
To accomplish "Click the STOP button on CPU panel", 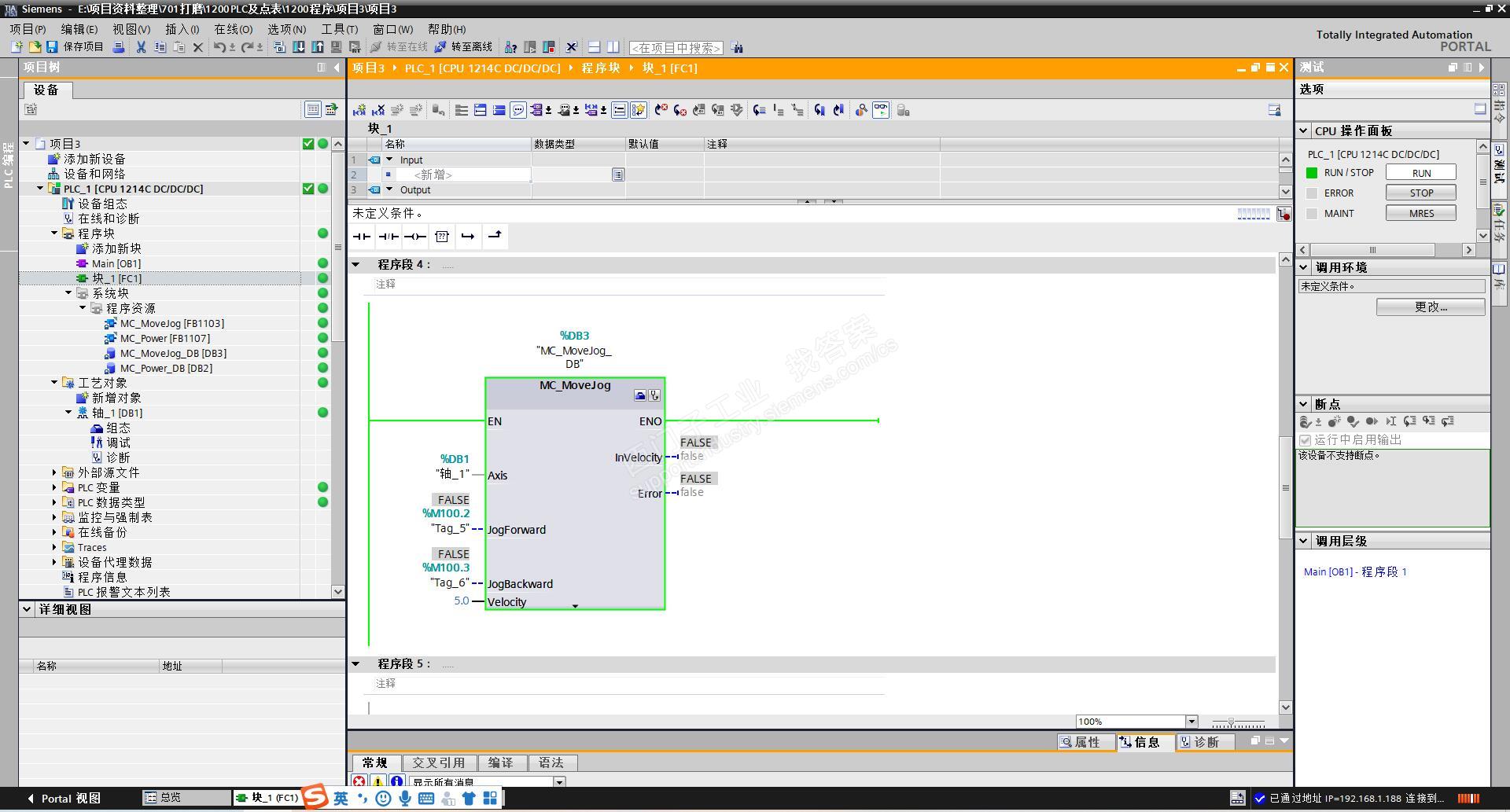I will click(1421, 193).
